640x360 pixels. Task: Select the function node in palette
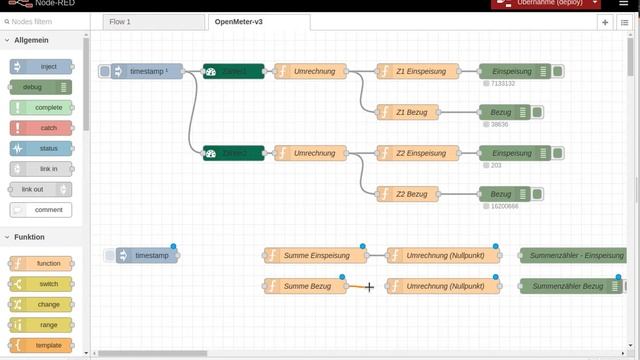[41, 263]
